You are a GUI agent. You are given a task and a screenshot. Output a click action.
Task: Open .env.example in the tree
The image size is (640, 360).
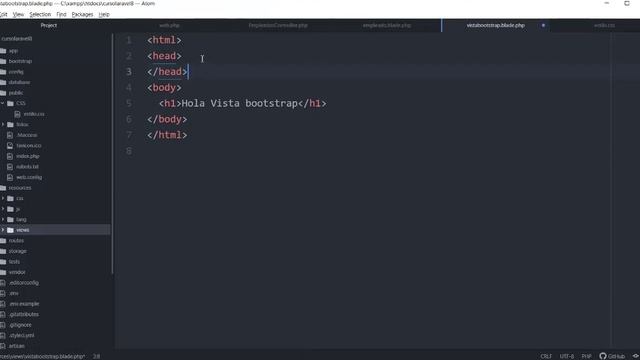(x=24, y=304)
